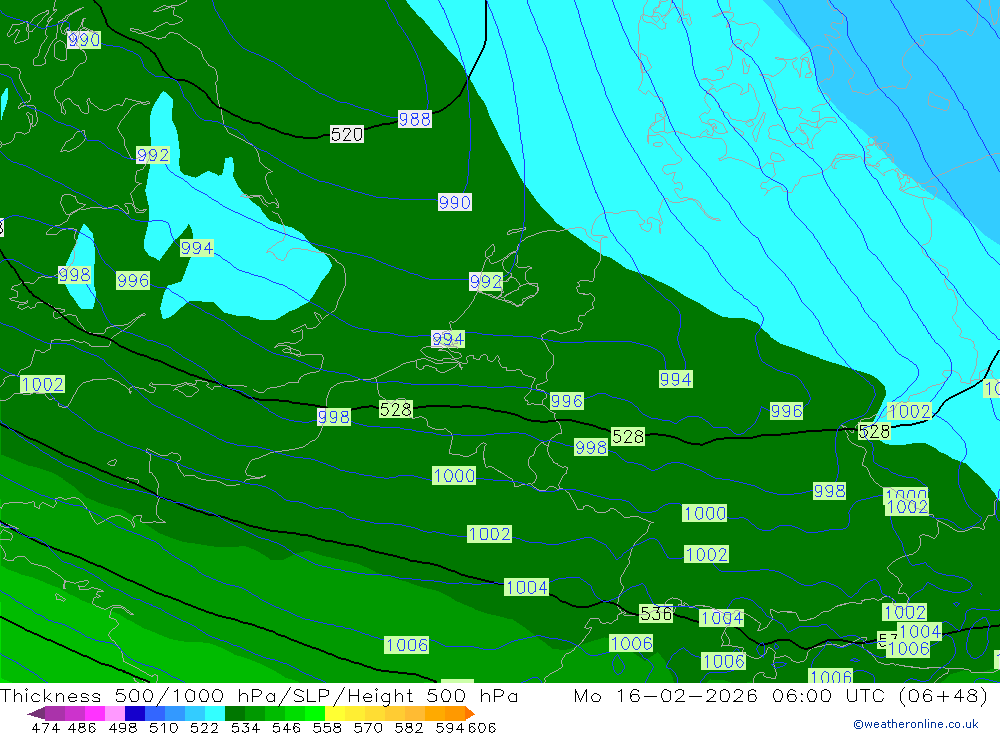Screen dimensions: 1000x733
Task: Select the 988 isobar pressure label
Action: point(415,119)
